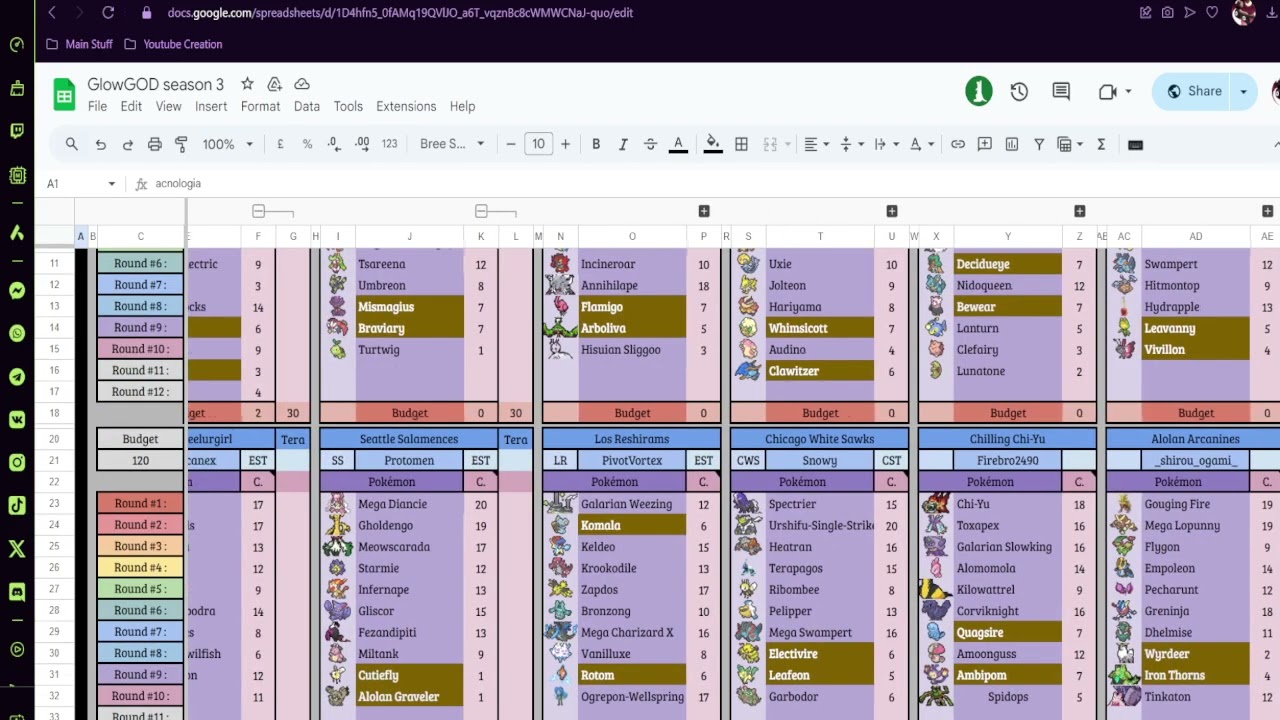Show all comments icon
Screen dimensions: 1280x720
[x=1061, y=91]
